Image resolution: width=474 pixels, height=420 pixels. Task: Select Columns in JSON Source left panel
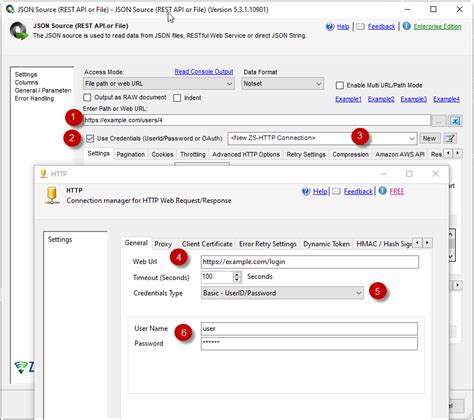[26, 82]
